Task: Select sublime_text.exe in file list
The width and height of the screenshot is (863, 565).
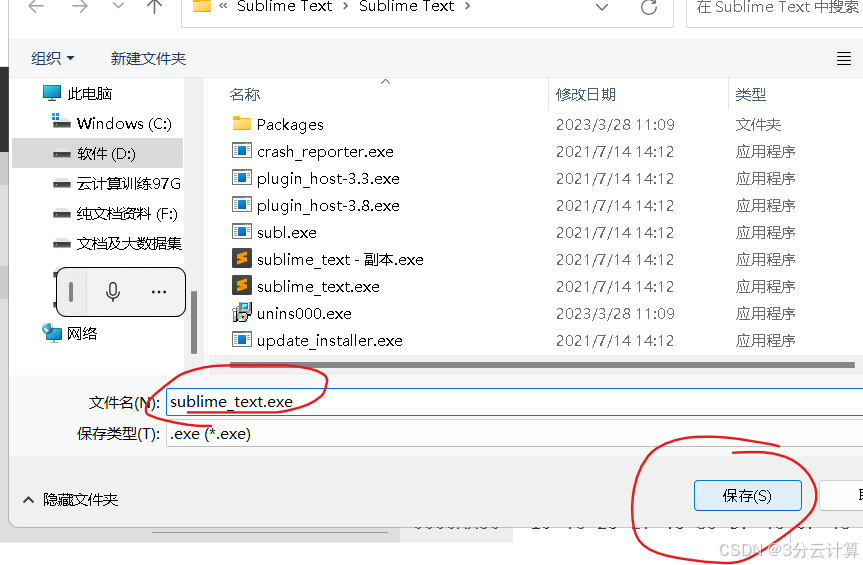Action: (x=318, y=287)
